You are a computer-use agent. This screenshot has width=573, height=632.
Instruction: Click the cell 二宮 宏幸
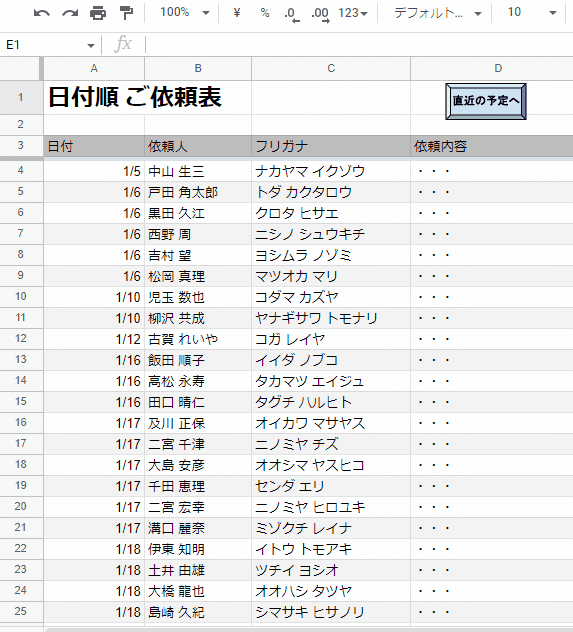198,507
